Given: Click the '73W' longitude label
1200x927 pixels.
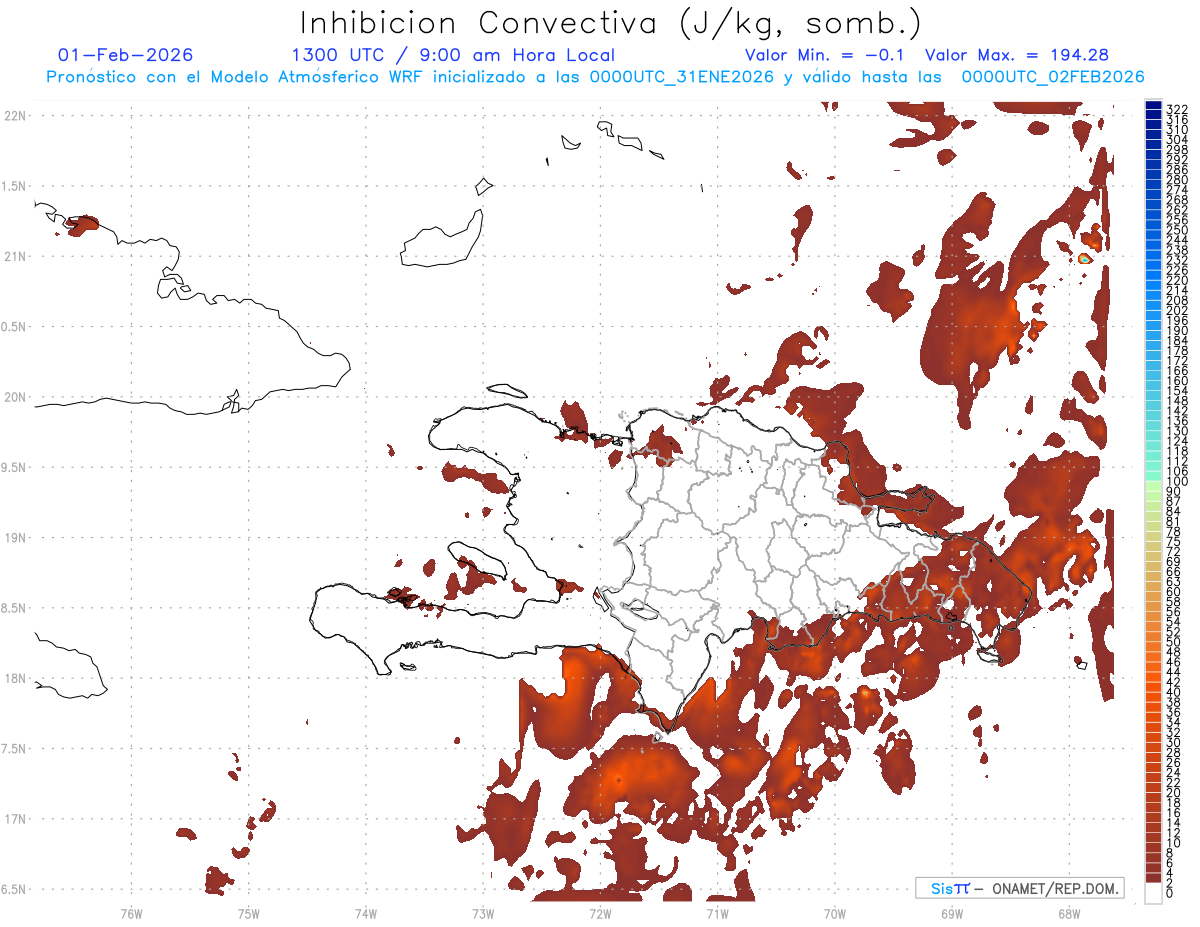Looking at the screenshot, I should coord(483,913).
